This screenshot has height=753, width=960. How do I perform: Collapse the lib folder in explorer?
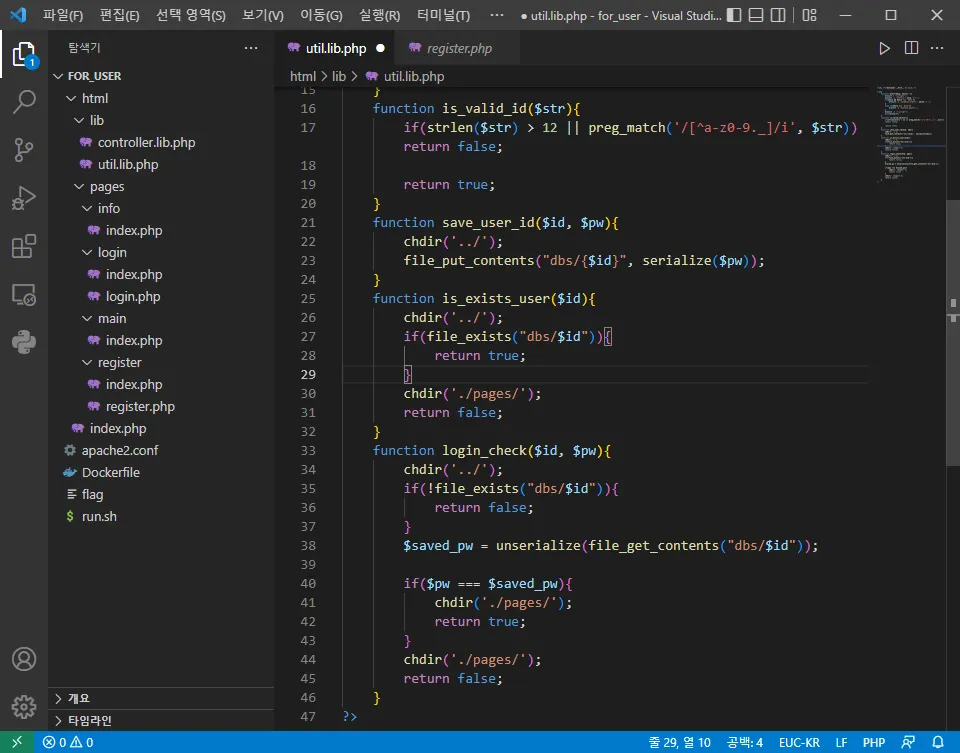96,120
